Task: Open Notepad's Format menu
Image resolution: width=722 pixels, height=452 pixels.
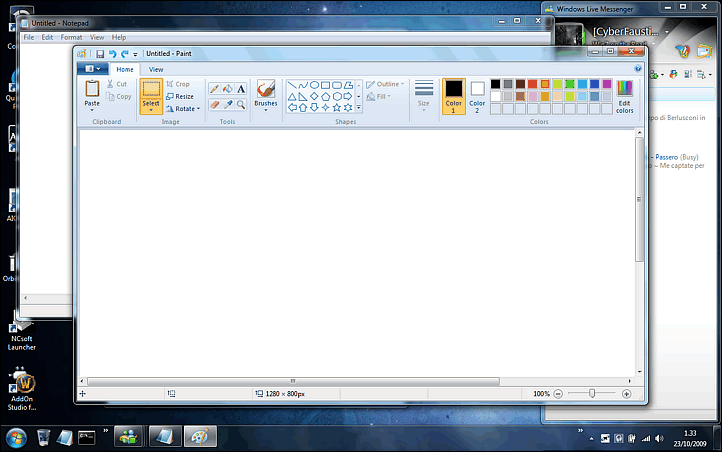Action: pos(71,37)
